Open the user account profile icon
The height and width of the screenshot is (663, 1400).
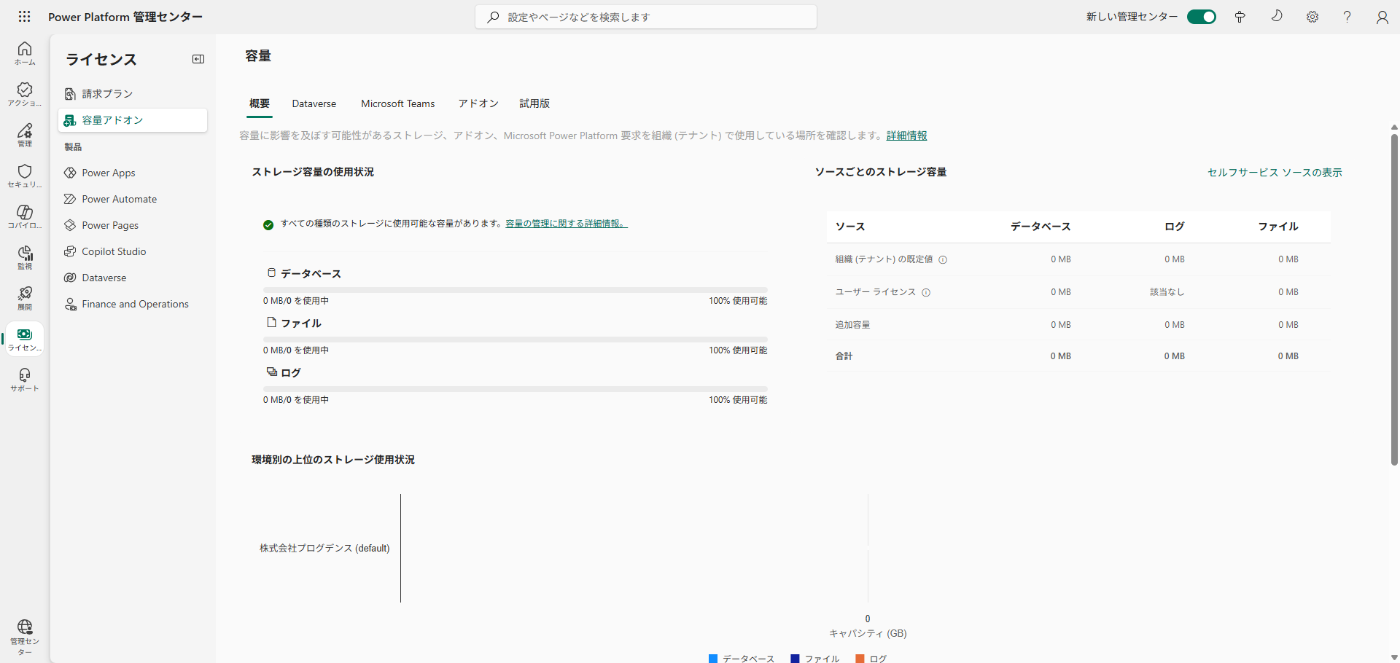point(1382,17)
